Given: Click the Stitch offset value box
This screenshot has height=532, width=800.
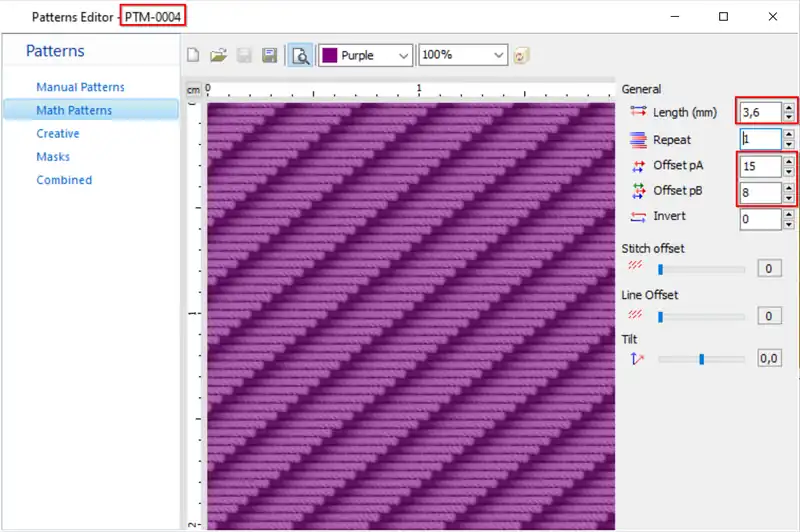Looking at the screenshot, I should pos(769,269).
